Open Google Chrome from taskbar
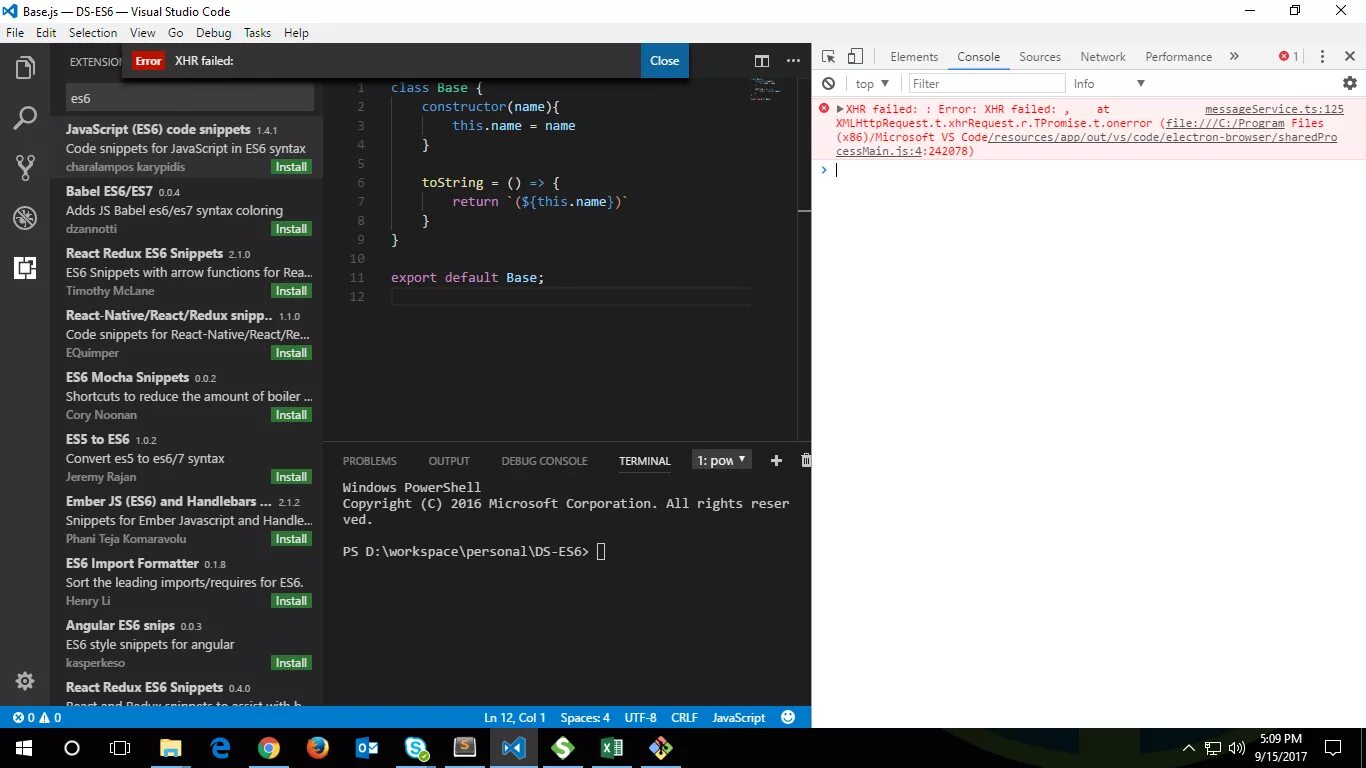Viewport: 1366px width, 768px height. [269, 748]
